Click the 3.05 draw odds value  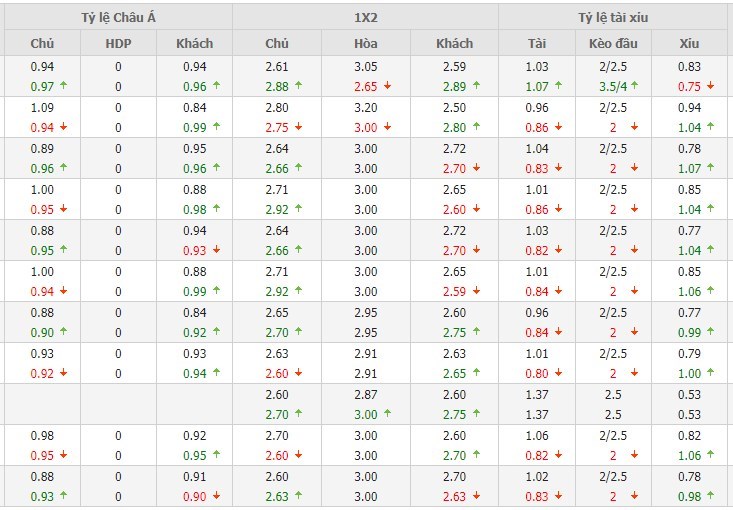point(366,66)
